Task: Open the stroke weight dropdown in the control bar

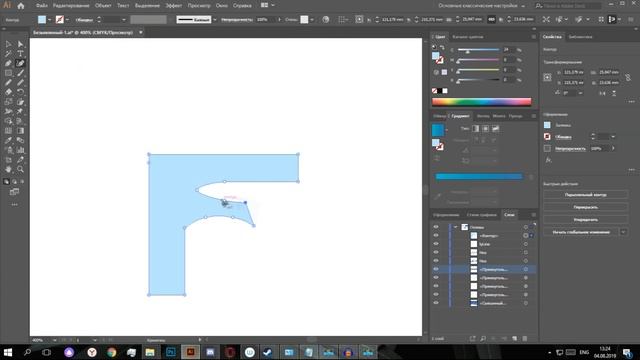Action: coord(124,20)
